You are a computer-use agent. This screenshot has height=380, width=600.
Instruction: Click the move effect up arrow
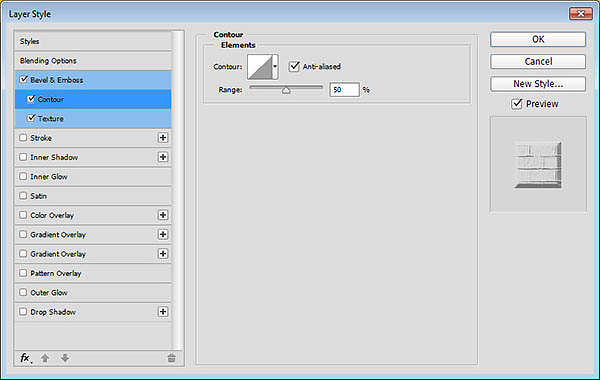point(45,358)
